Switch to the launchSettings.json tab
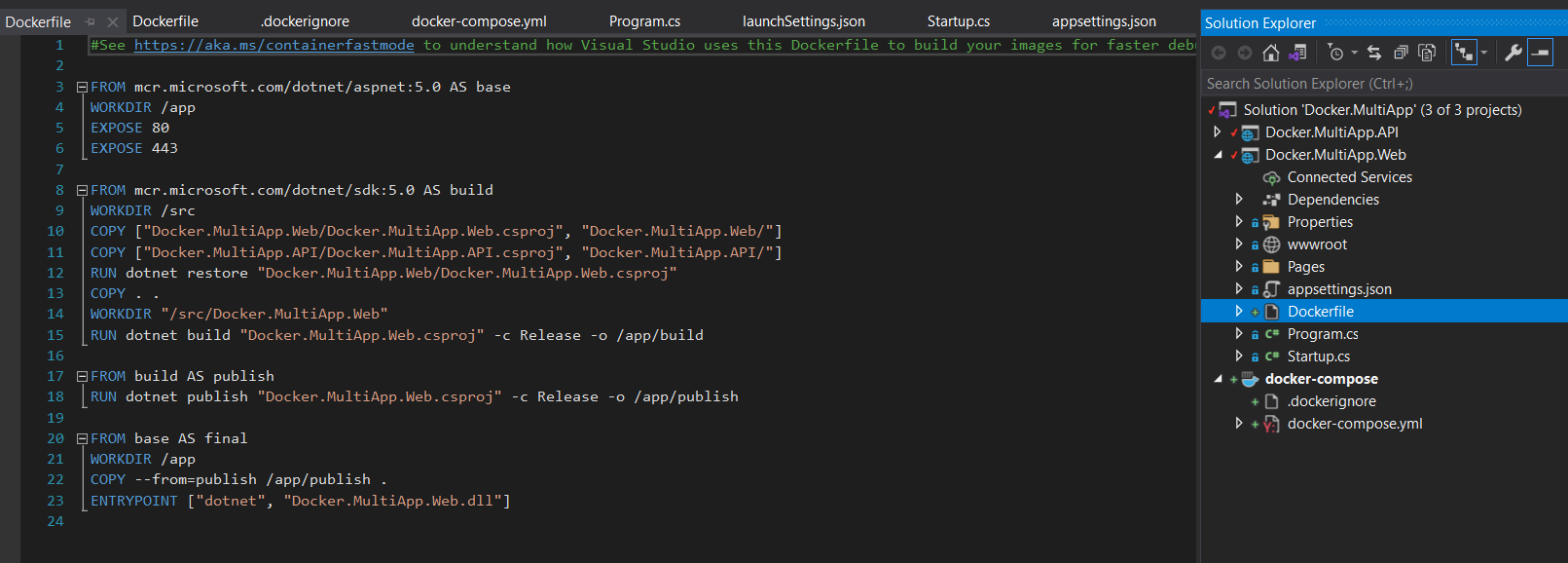 [x=804, y=20]
